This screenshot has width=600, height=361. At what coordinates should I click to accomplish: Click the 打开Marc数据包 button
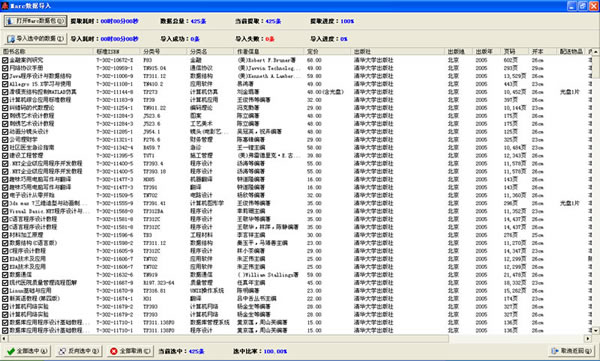tap(36, 21)
